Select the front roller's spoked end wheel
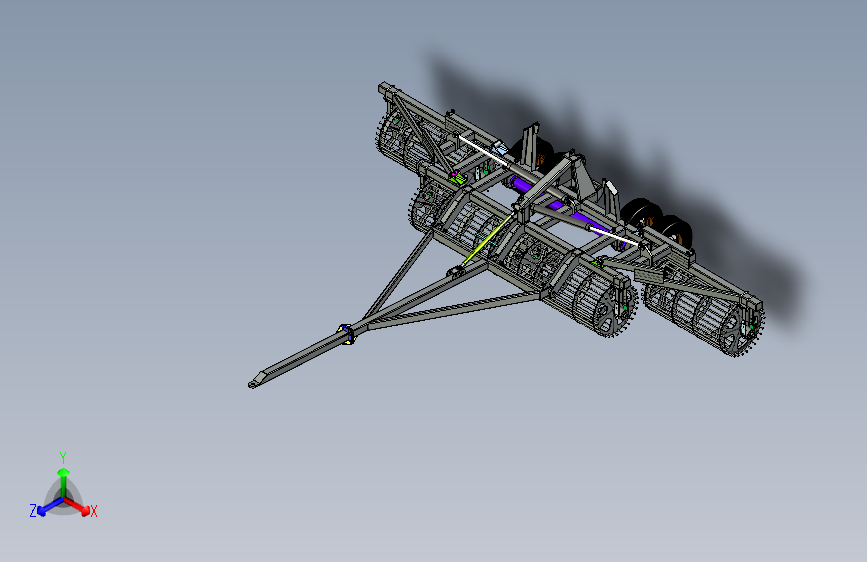This screenshot has width=867, height=562. 615,308
